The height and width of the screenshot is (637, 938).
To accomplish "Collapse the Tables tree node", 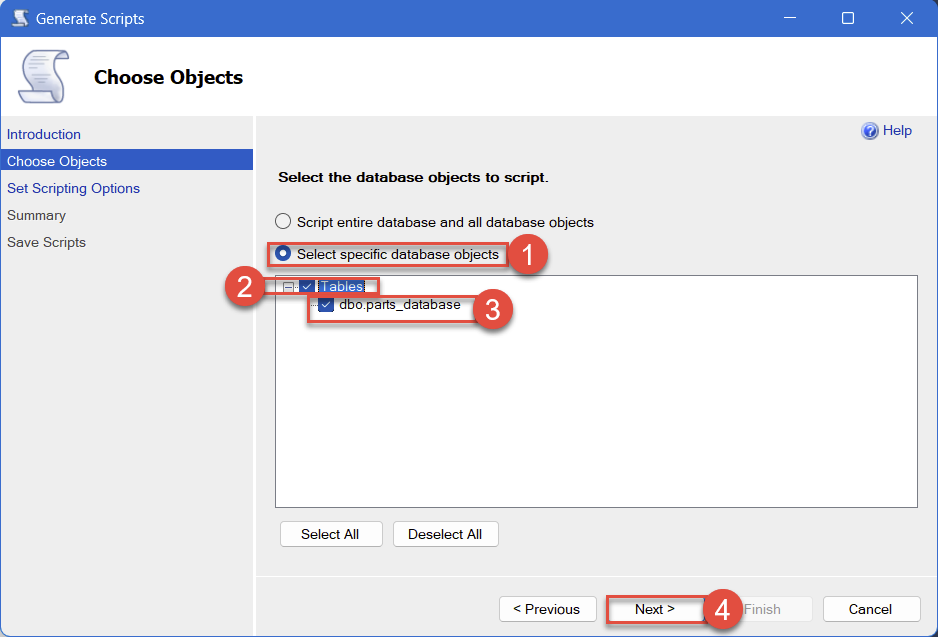I will pyautogui.click(x=288, y=287).
